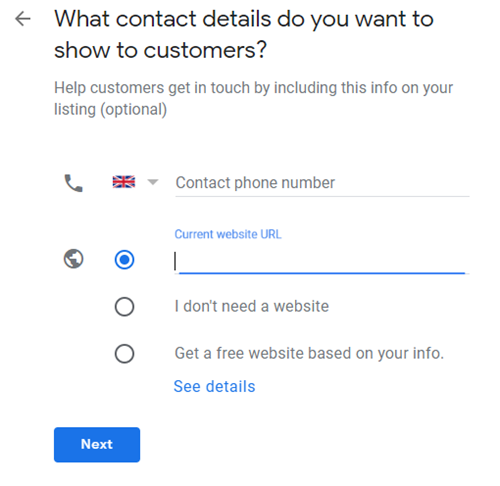
Task: Click the underline of the URL input
Action: tap(322, 273)
